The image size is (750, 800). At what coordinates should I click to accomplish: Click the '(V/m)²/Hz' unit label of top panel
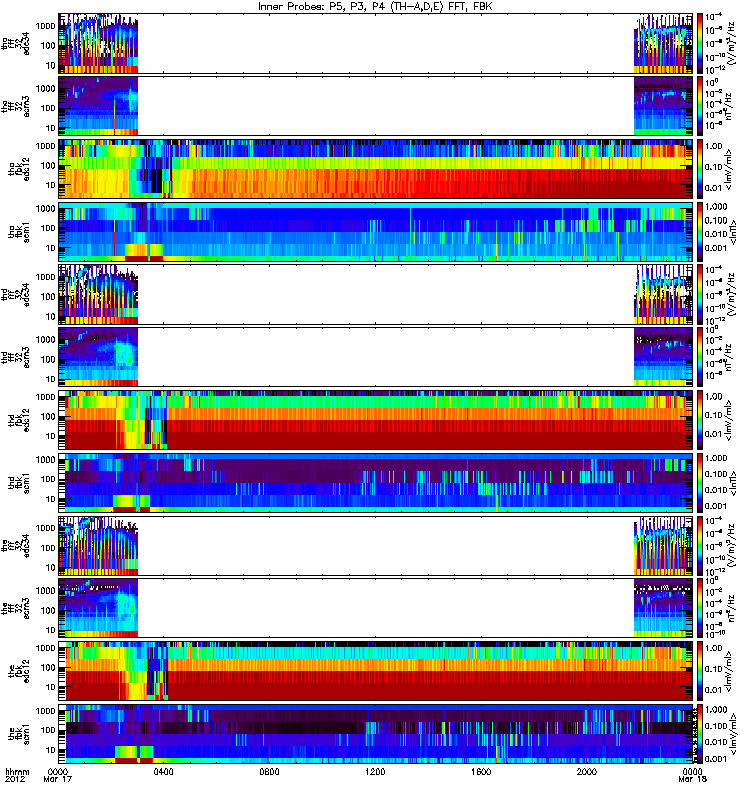pyautogui.click(x=732, y=43)
